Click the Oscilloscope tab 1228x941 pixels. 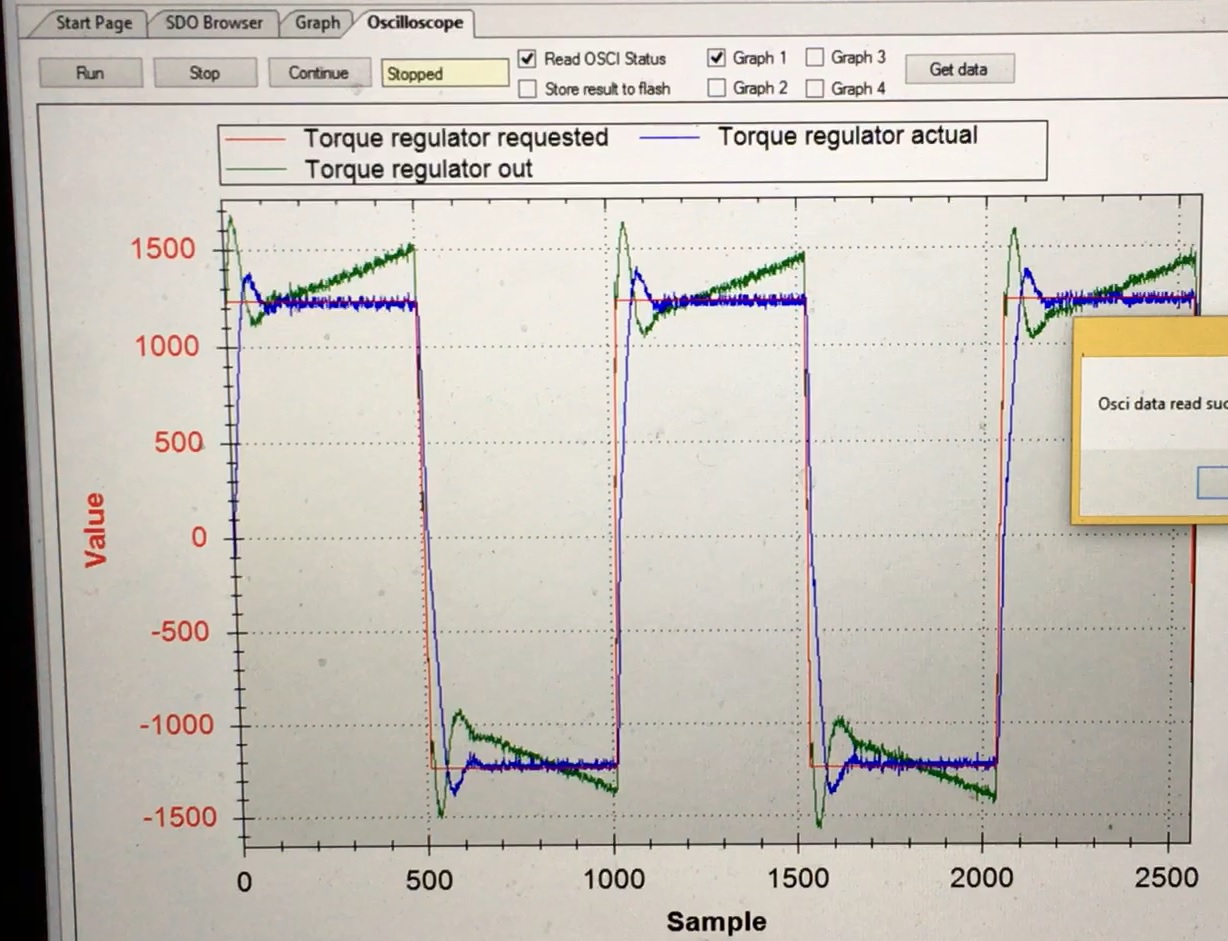click(x=414, y=23)
